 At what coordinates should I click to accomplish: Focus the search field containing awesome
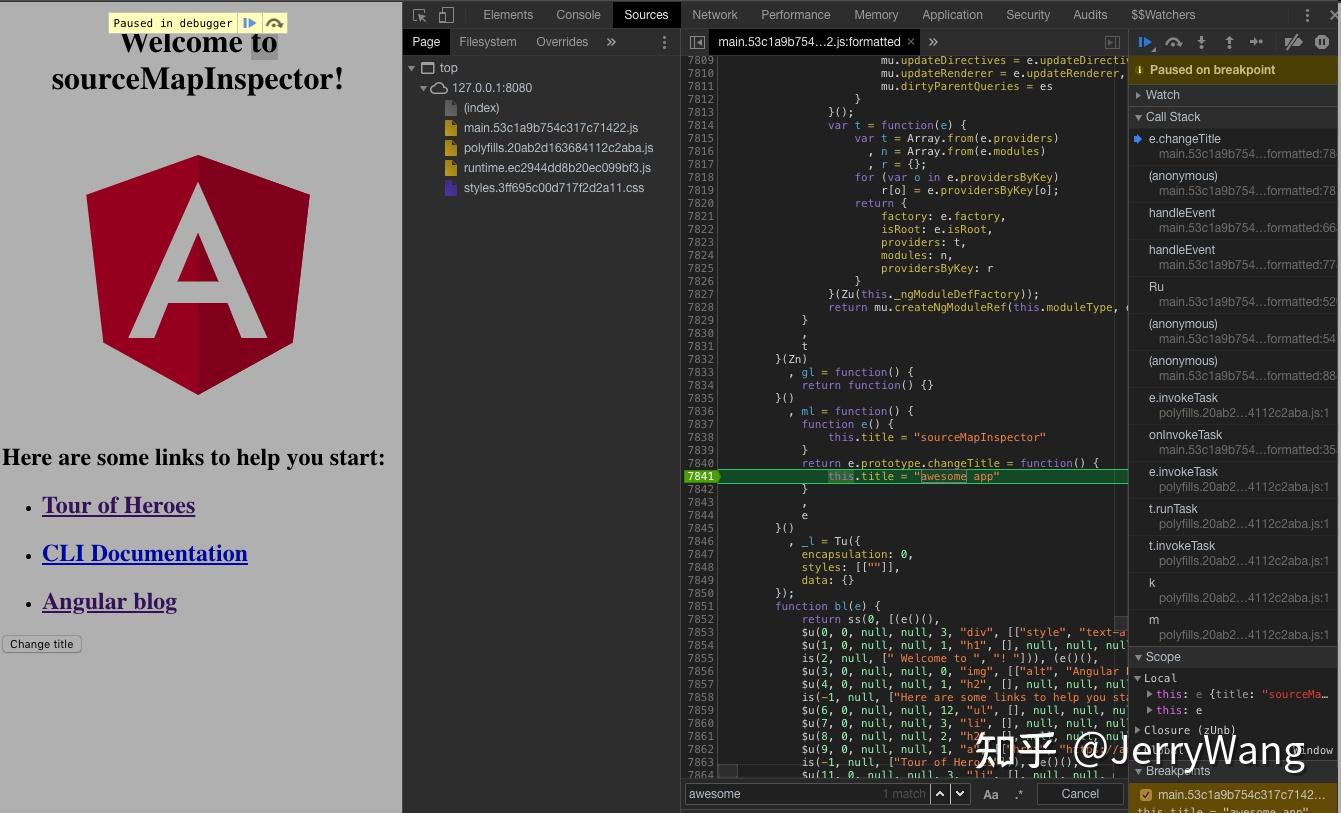pyautogui.click(x=806, y=794)
